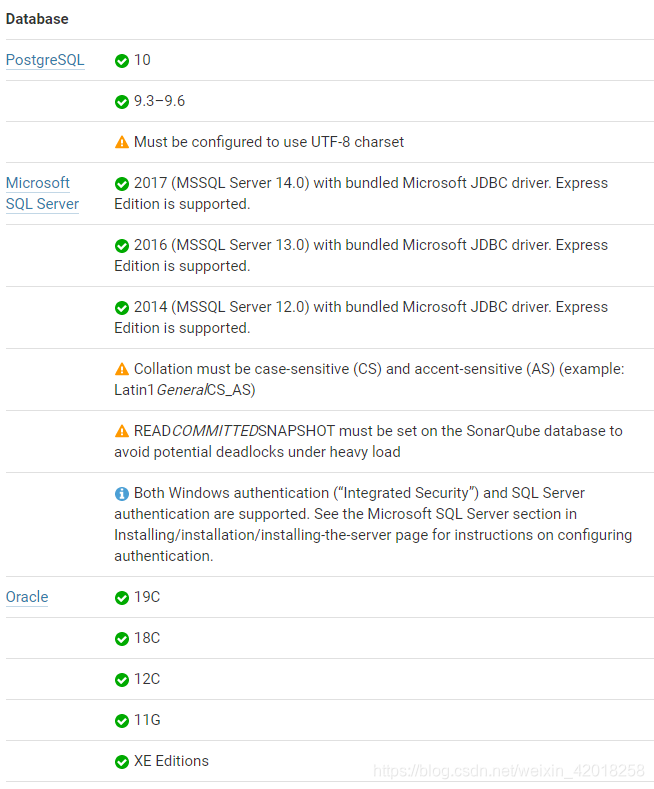This screenshot has height=789, width=654.
Task: Click the text '12C'
Action: coord(147,679)
